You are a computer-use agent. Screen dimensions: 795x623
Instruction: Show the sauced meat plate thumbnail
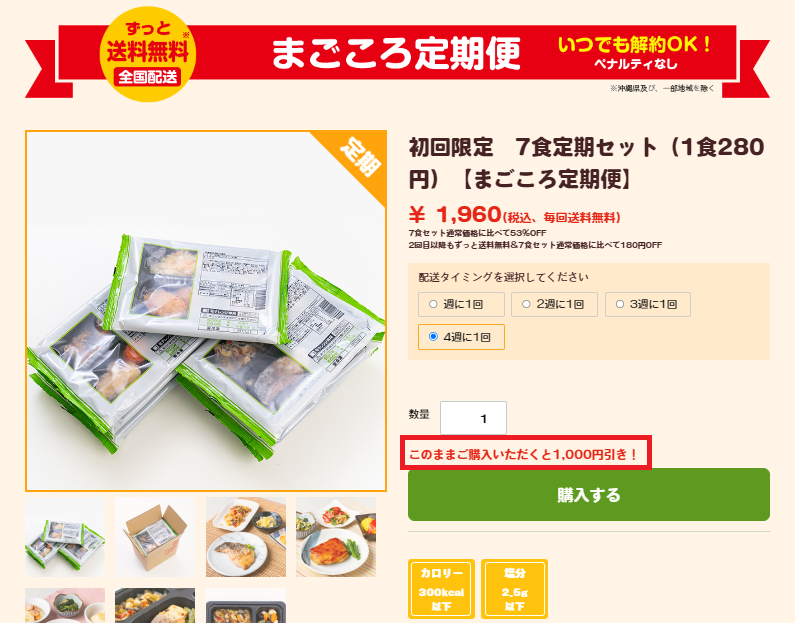coord(336,537)
